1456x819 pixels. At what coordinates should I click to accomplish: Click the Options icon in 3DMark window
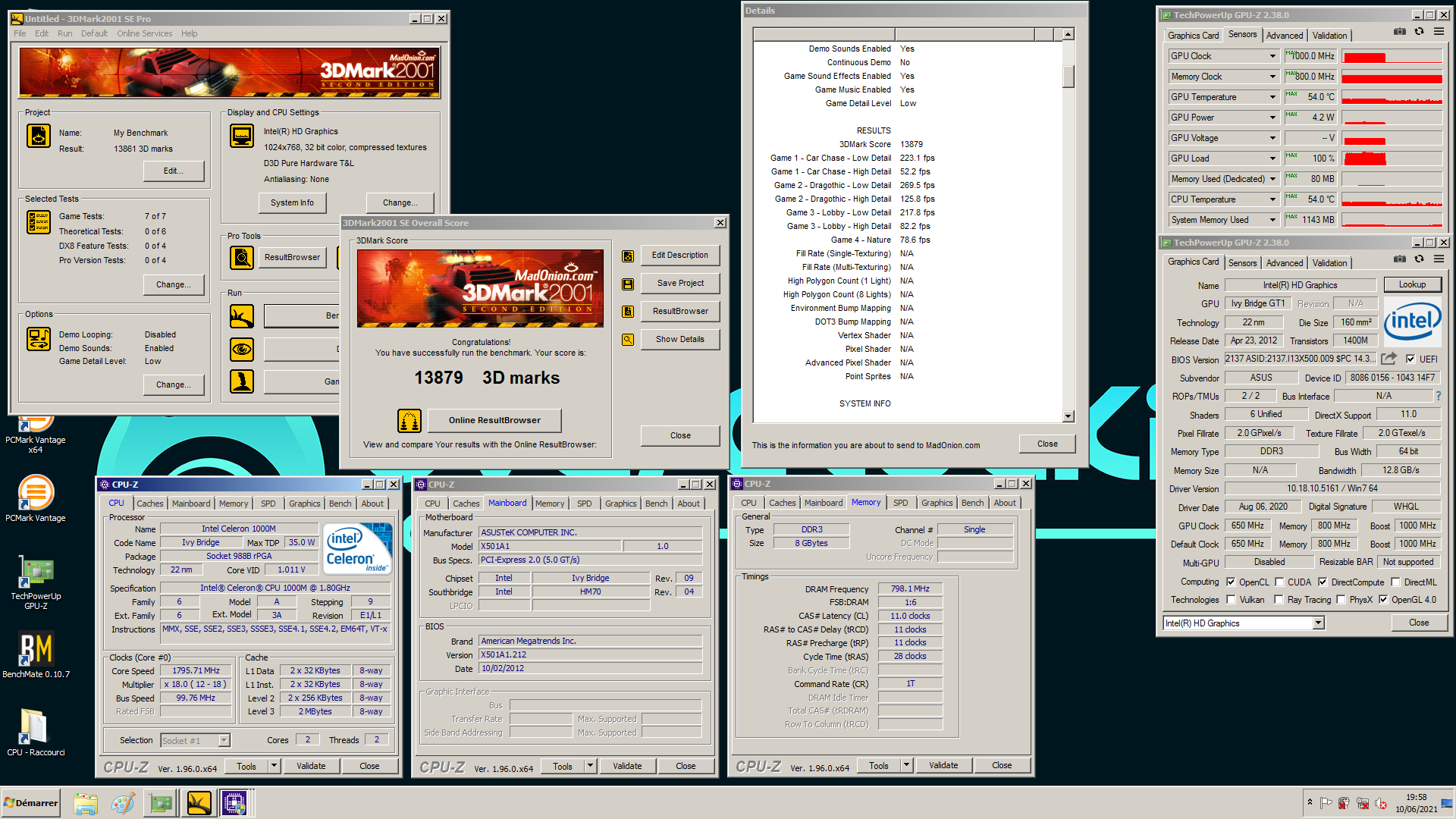click(39, 339)
